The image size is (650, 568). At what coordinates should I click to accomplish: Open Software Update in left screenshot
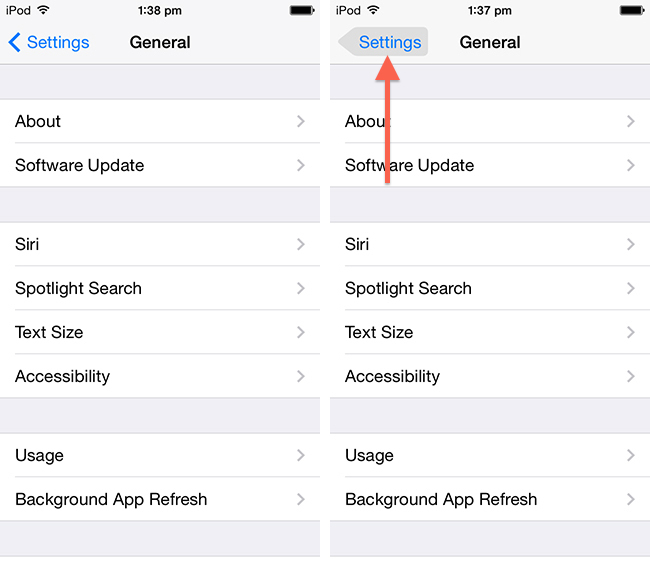[x=80, y=165]
